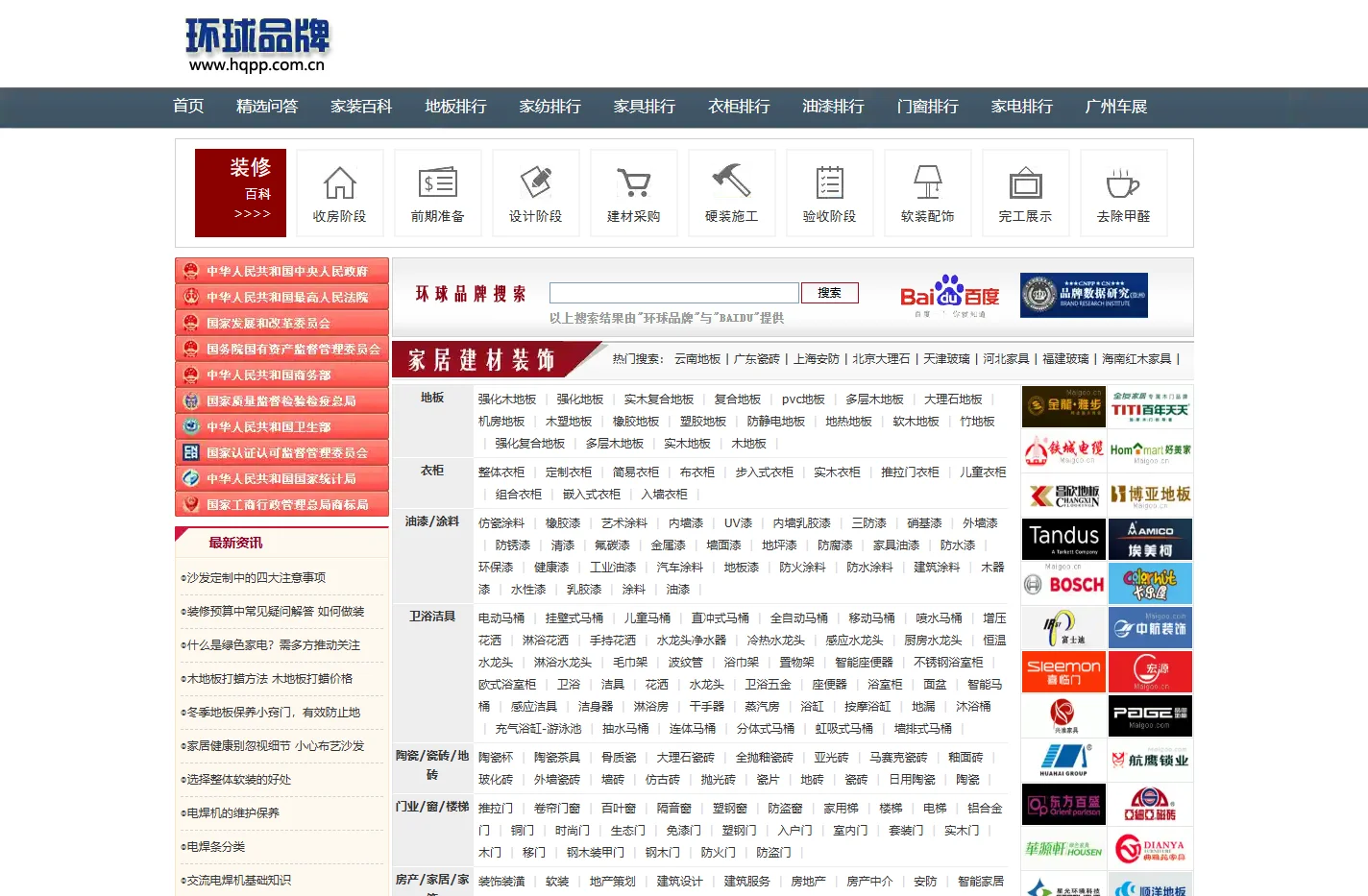Open 中华人民共和国最高人民法院 link

pos(281,297)
